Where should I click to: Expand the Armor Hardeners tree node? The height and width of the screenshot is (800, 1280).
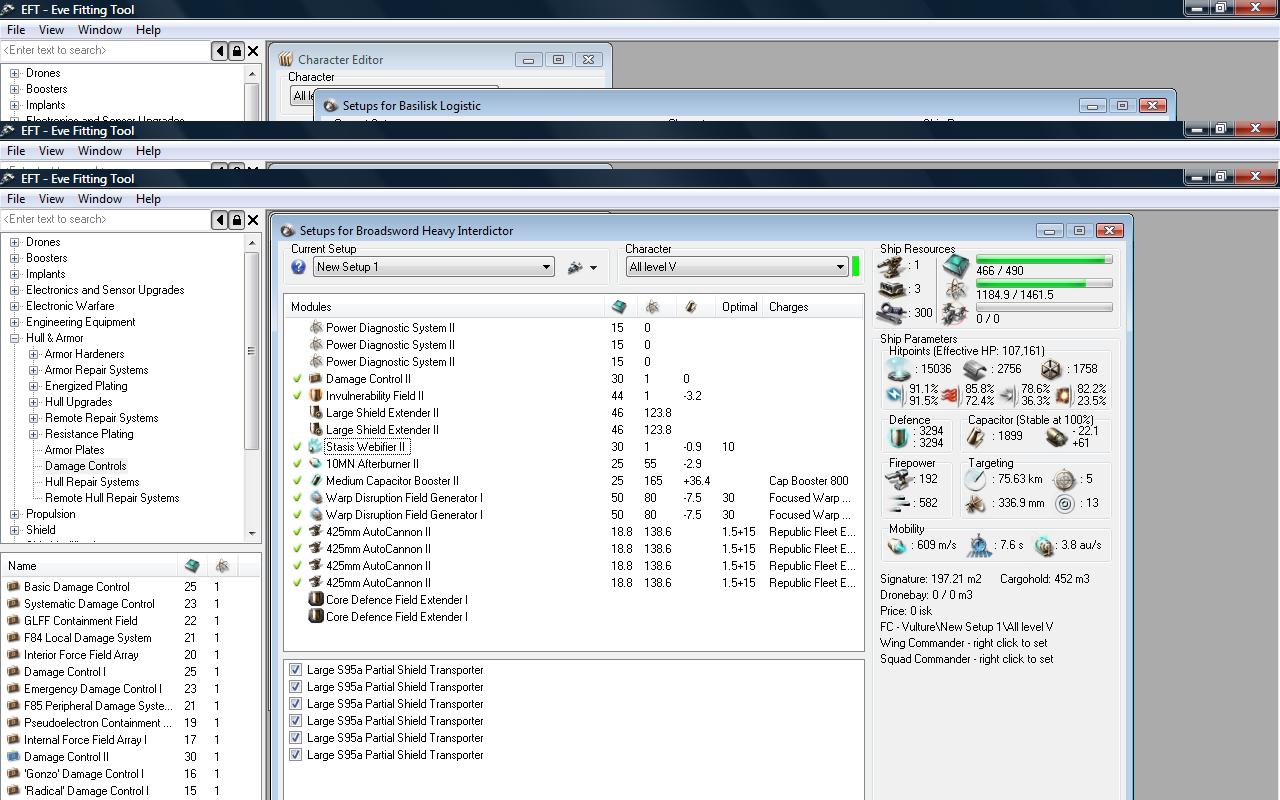(34, 354)
